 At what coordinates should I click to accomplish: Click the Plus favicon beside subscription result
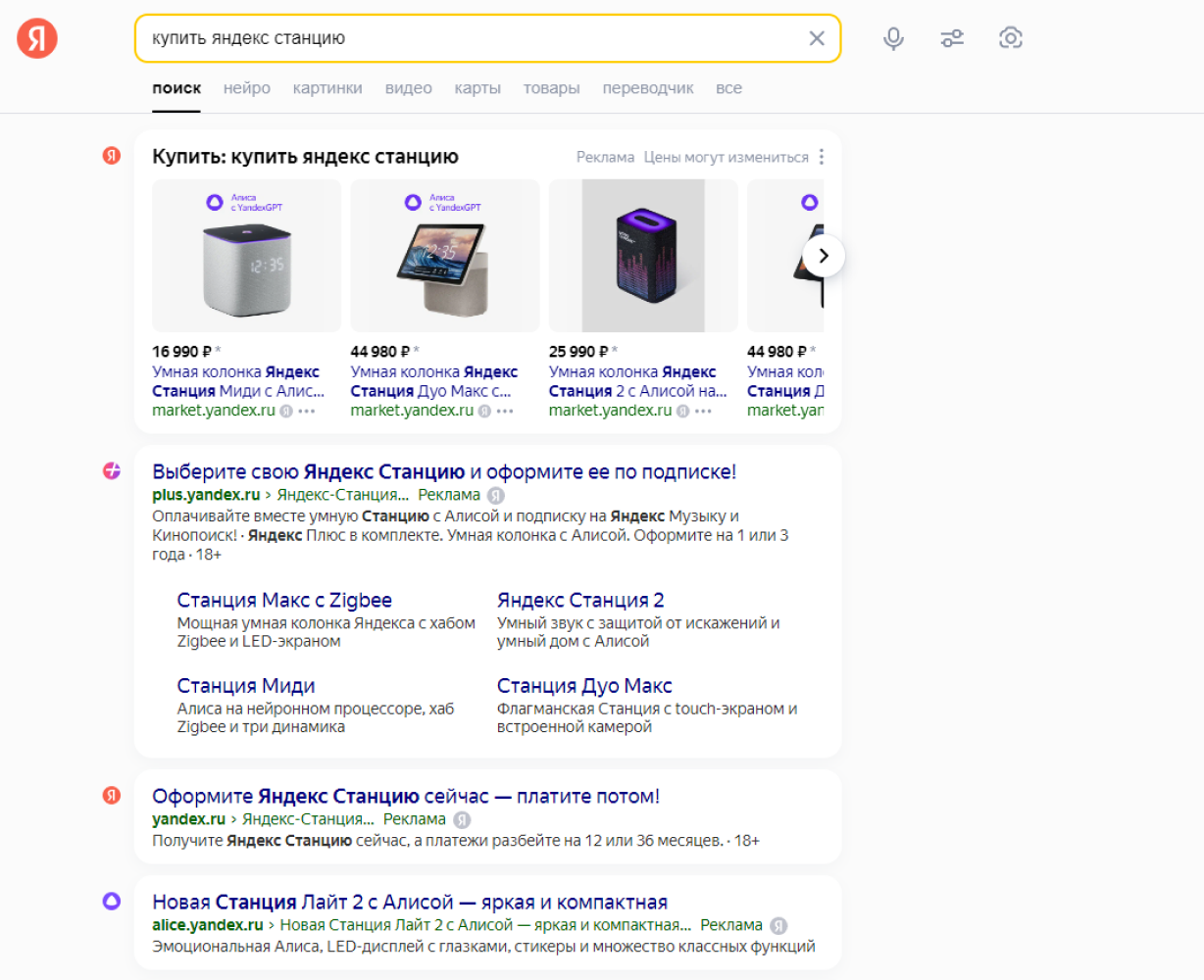click(x=112, y=471)
